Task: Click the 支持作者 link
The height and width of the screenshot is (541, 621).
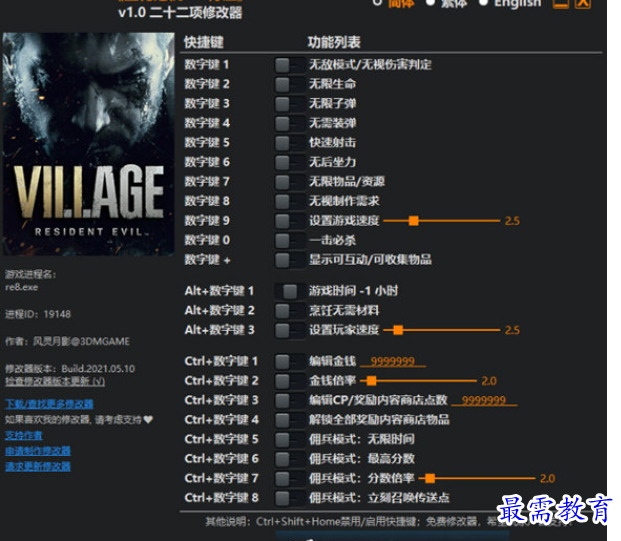Action: click(24, 436)
